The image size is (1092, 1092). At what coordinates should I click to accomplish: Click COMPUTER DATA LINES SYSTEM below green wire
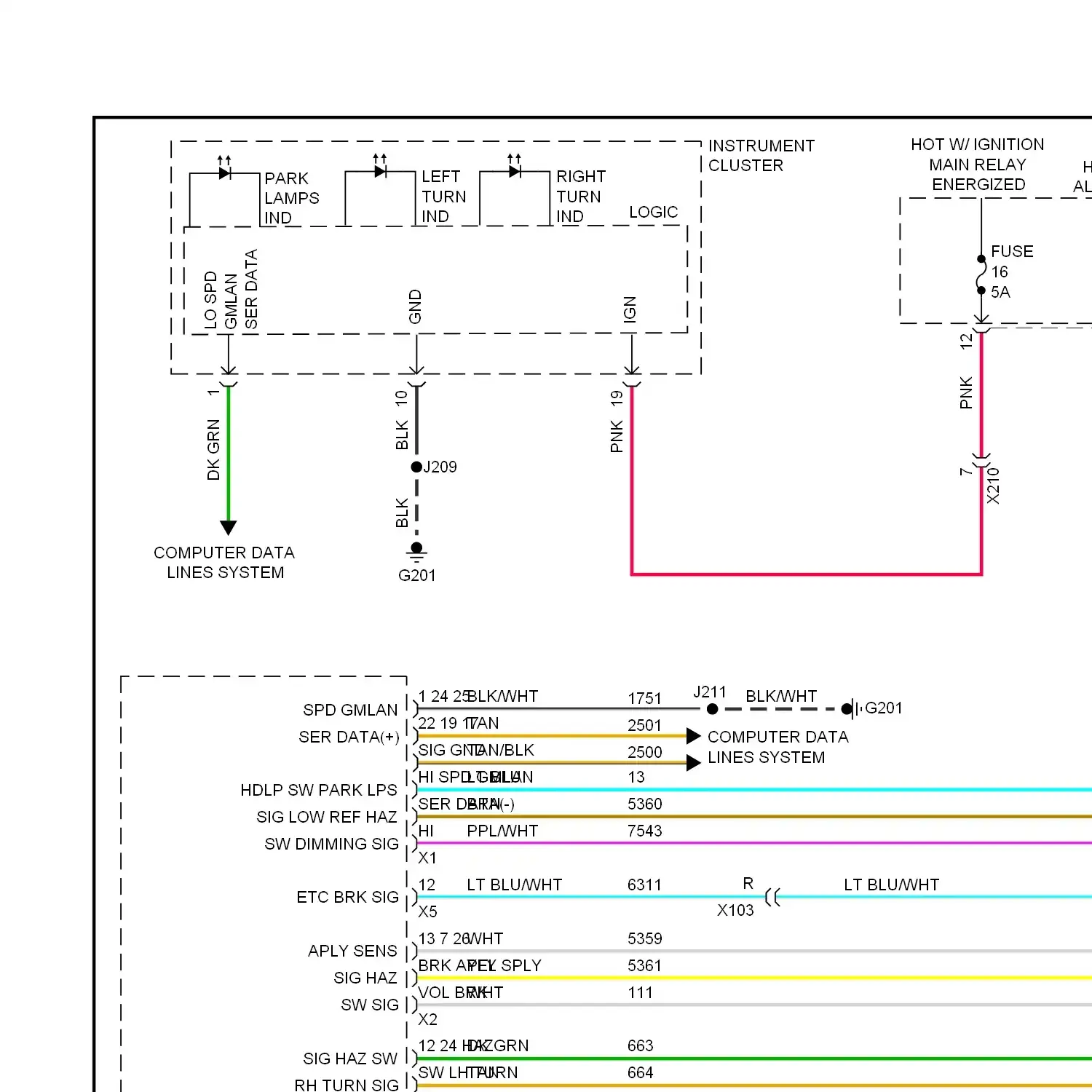[x=224, y=563]
